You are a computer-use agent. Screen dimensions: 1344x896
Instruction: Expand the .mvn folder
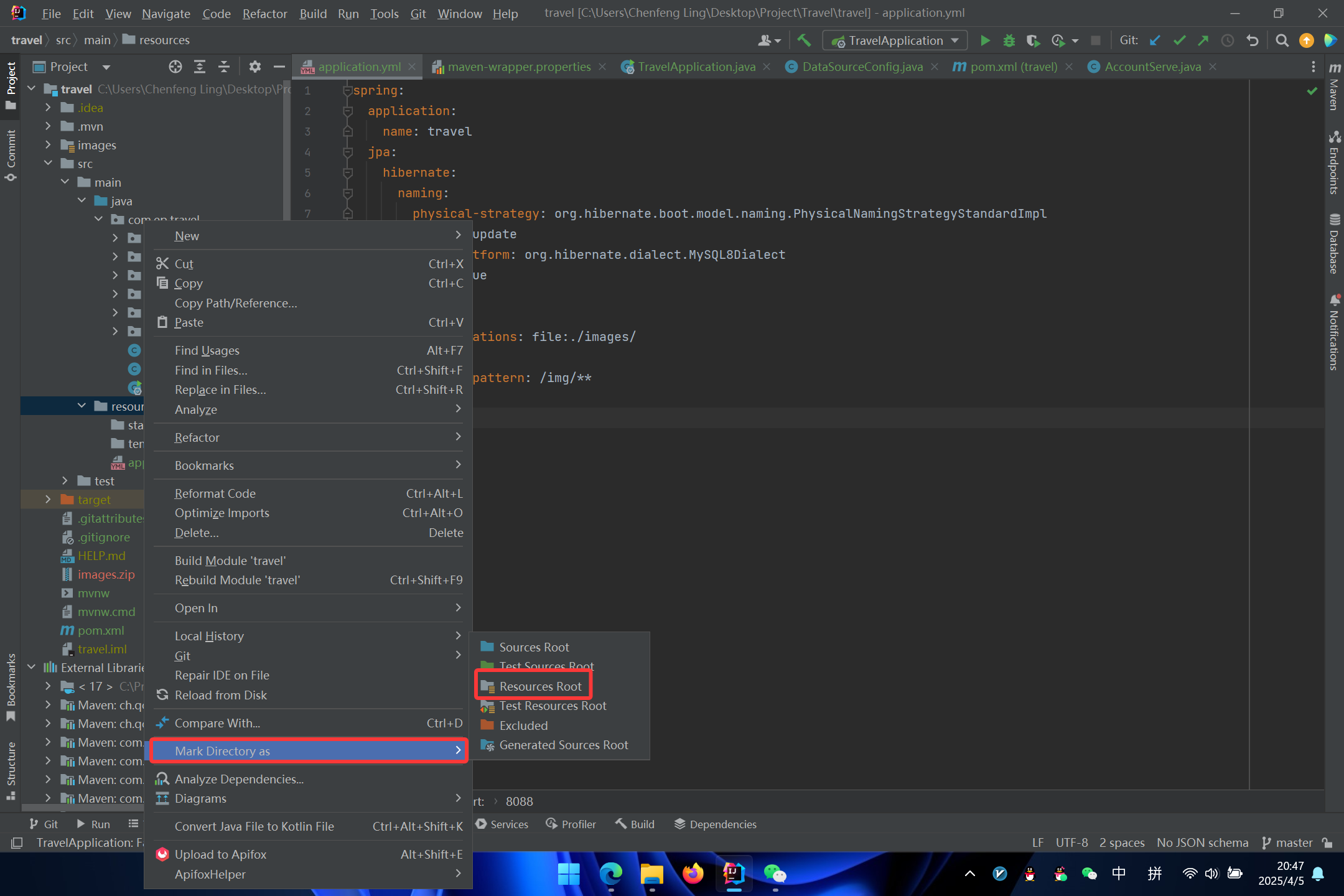point(48,126)
